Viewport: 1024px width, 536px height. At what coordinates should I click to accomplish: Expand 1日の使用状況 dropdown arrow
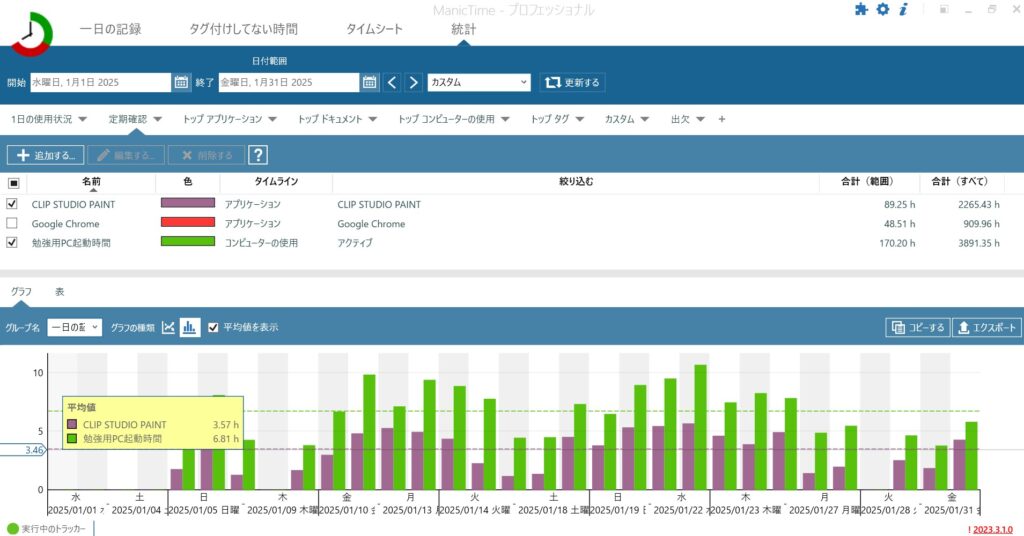tap(82, 119)
